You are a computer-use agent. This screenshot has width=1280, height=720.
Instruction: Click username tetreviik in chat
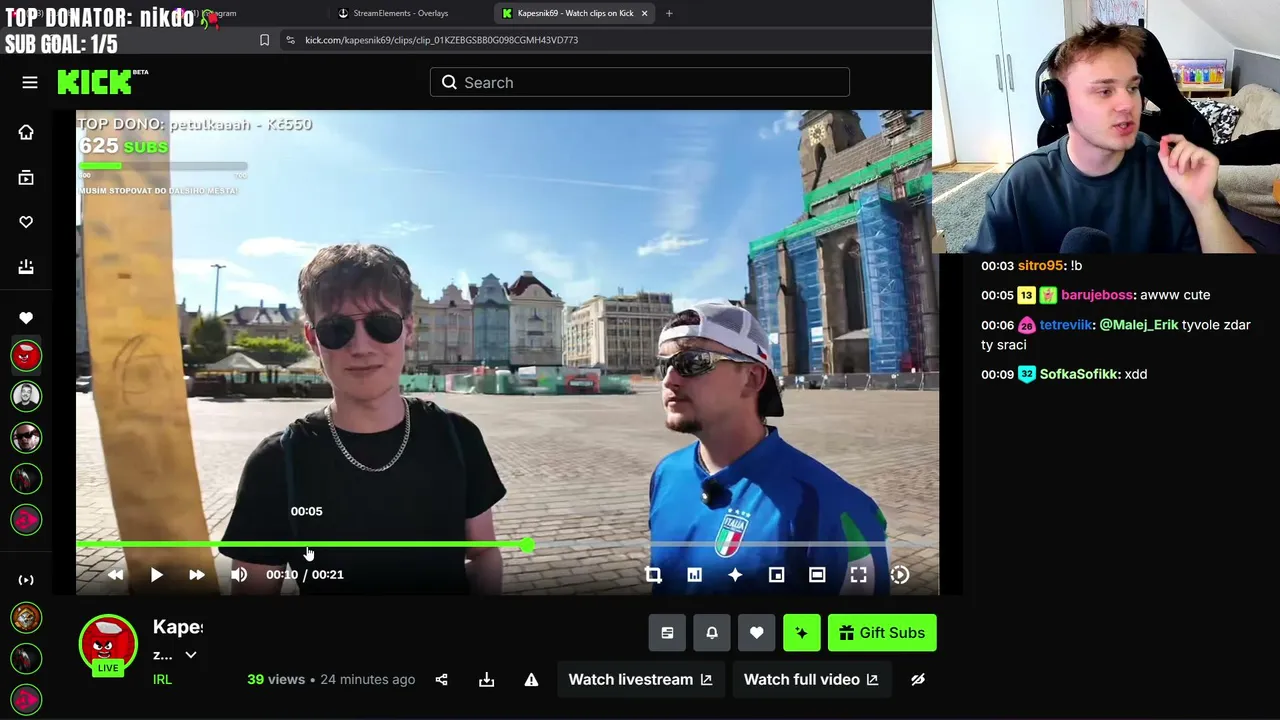tap(1066, 325)
